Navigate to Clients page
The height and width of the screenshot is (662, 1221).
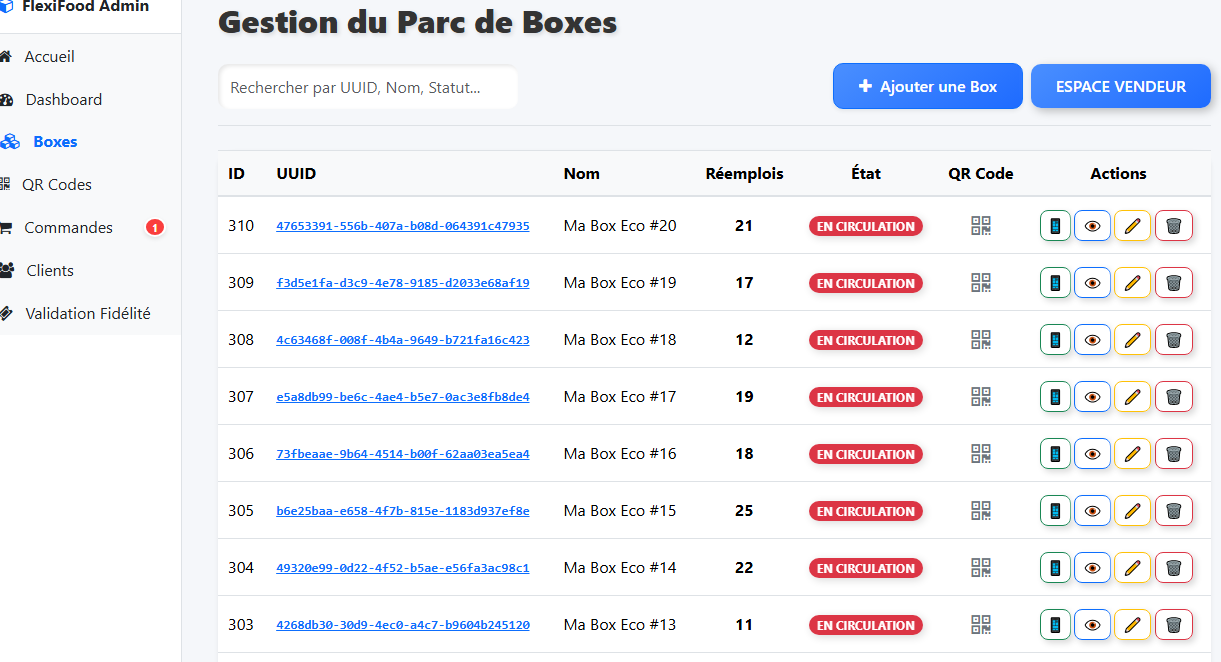click(x=50, y=271)
